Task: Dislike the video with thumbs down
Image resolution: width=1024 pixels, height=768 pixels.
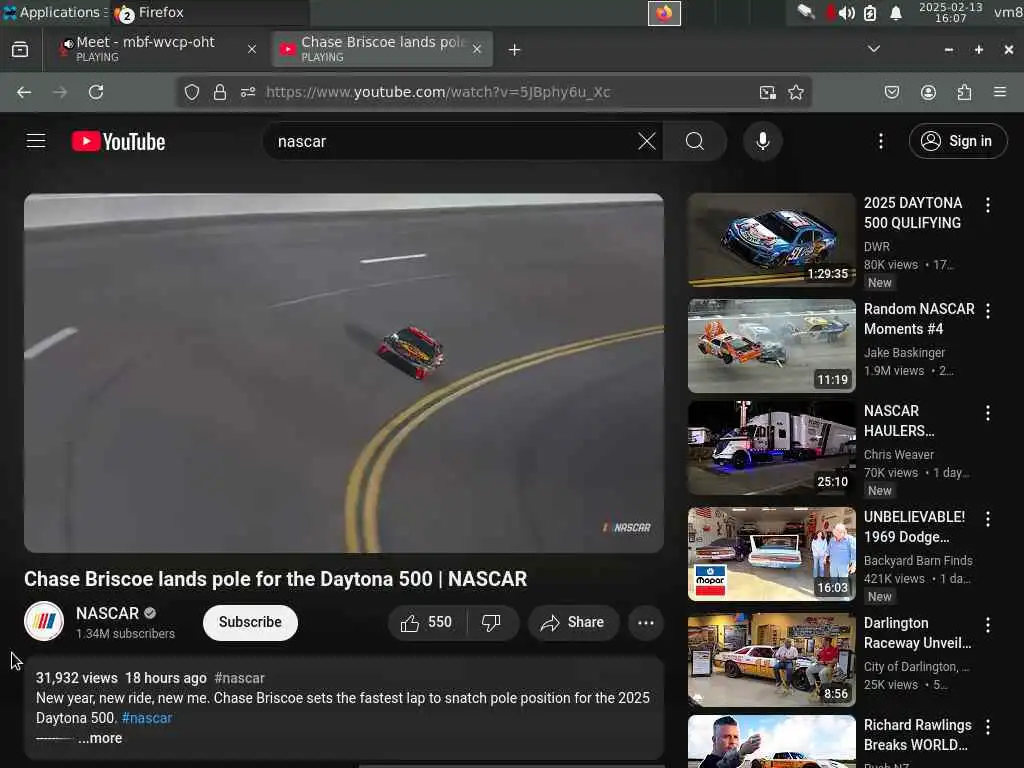Action: 492,622
